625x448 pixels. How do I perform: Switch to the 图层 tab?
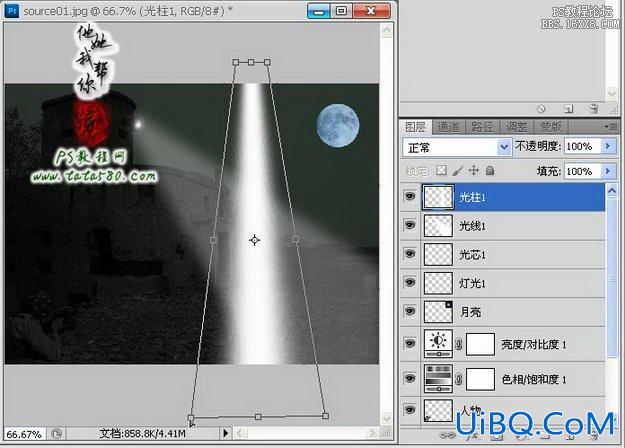pos(415,127)
